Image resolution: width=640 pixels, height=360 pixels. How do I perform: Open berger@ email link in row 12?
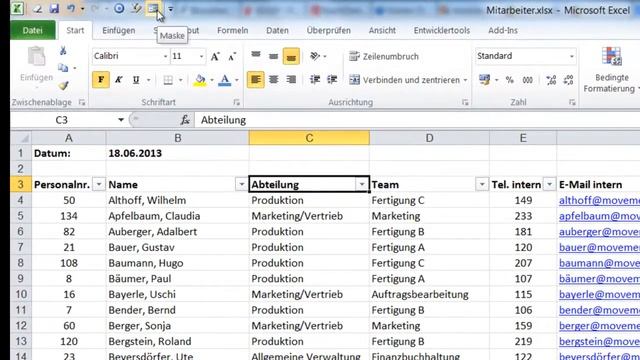(x=599, y=326)
